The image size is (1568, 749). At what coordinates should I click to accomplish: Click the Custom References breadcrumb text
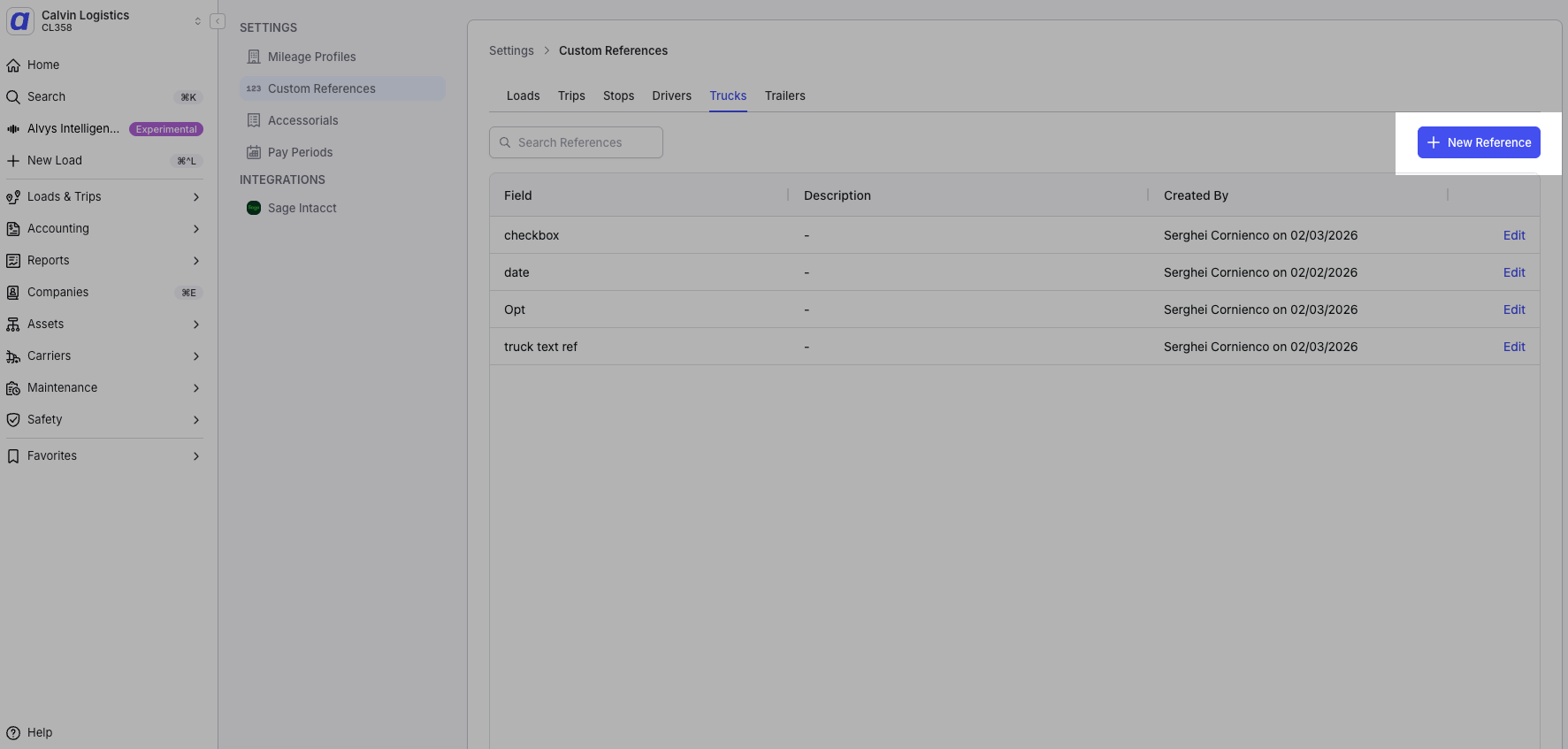click(x=613, y=50)
